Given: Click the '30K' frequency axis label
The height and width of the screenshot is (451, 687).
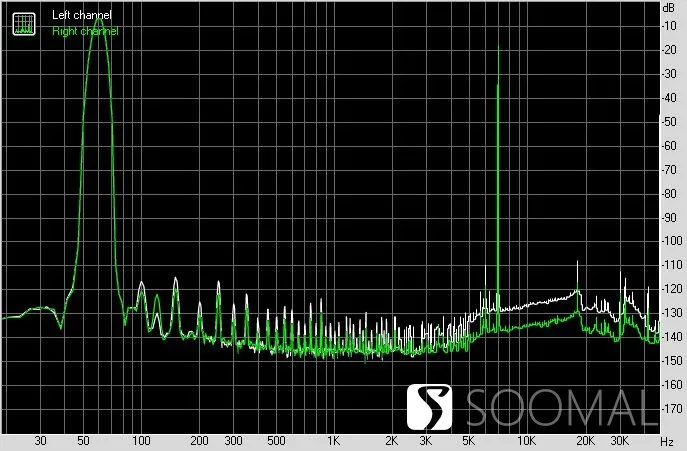Looking at the screenshot, I should [x=620, y=440].
